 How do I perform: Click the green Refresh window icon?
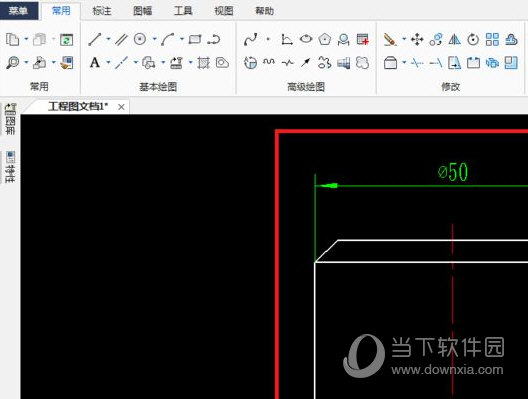click(66, 40)
